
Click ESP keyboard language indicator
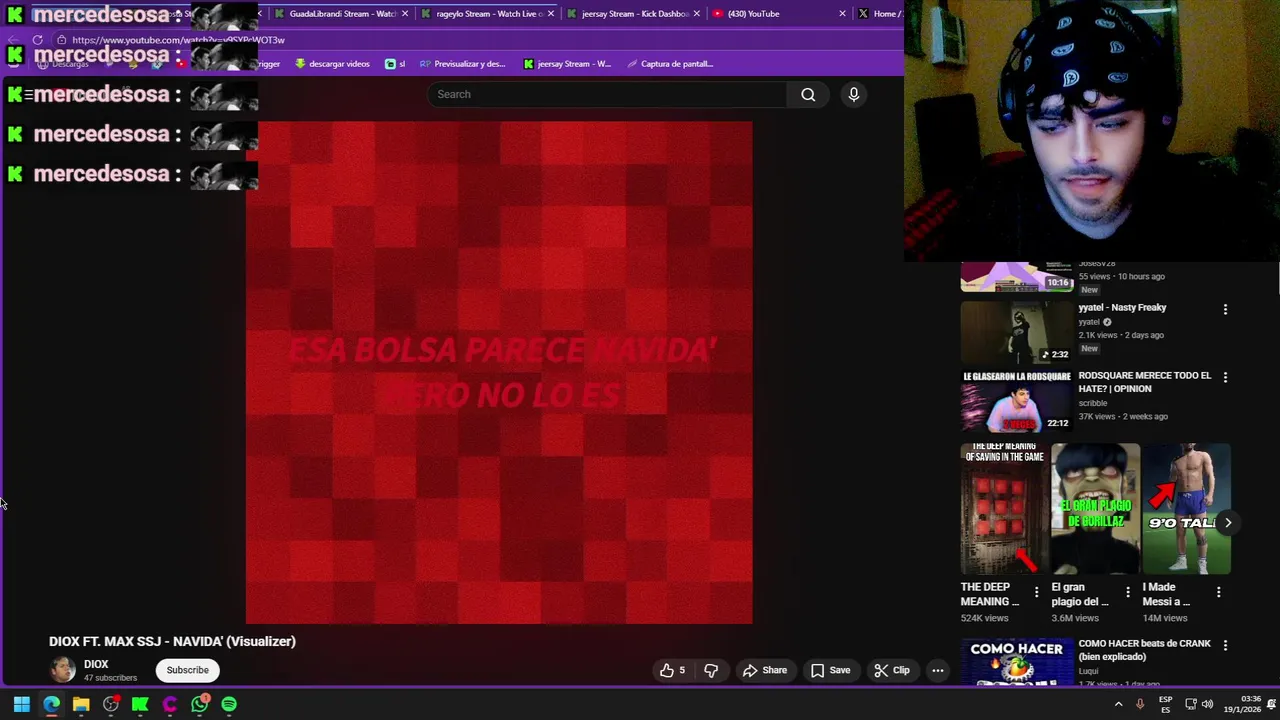coord(1165,704)
